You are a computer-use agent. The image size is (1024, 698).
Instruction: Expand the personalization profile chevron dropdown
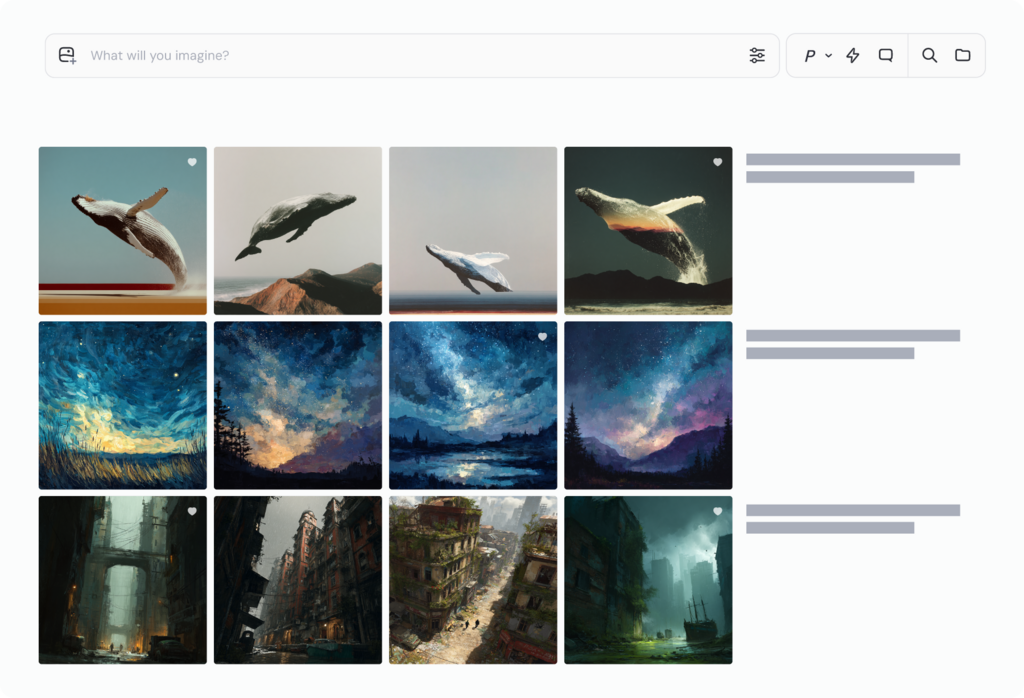(827, 55)
